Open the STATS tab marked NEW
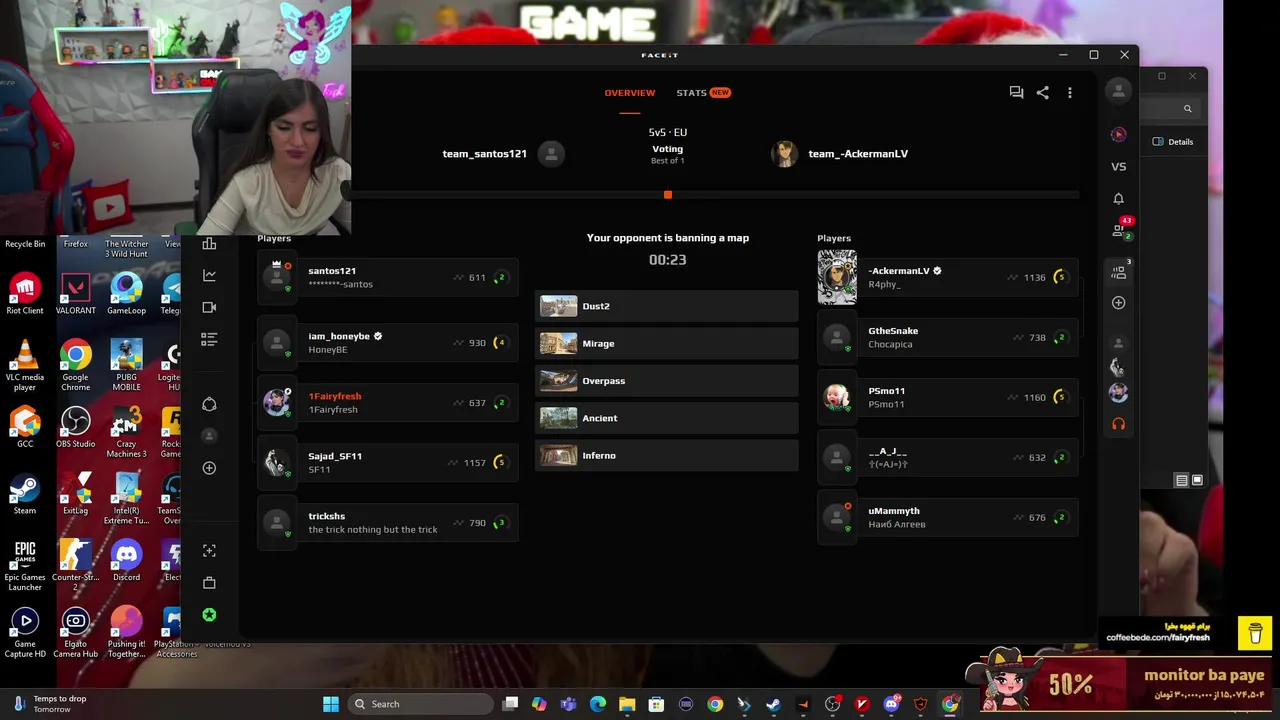This screenshot has width=1280, height=720. click(x=703, y=93)
